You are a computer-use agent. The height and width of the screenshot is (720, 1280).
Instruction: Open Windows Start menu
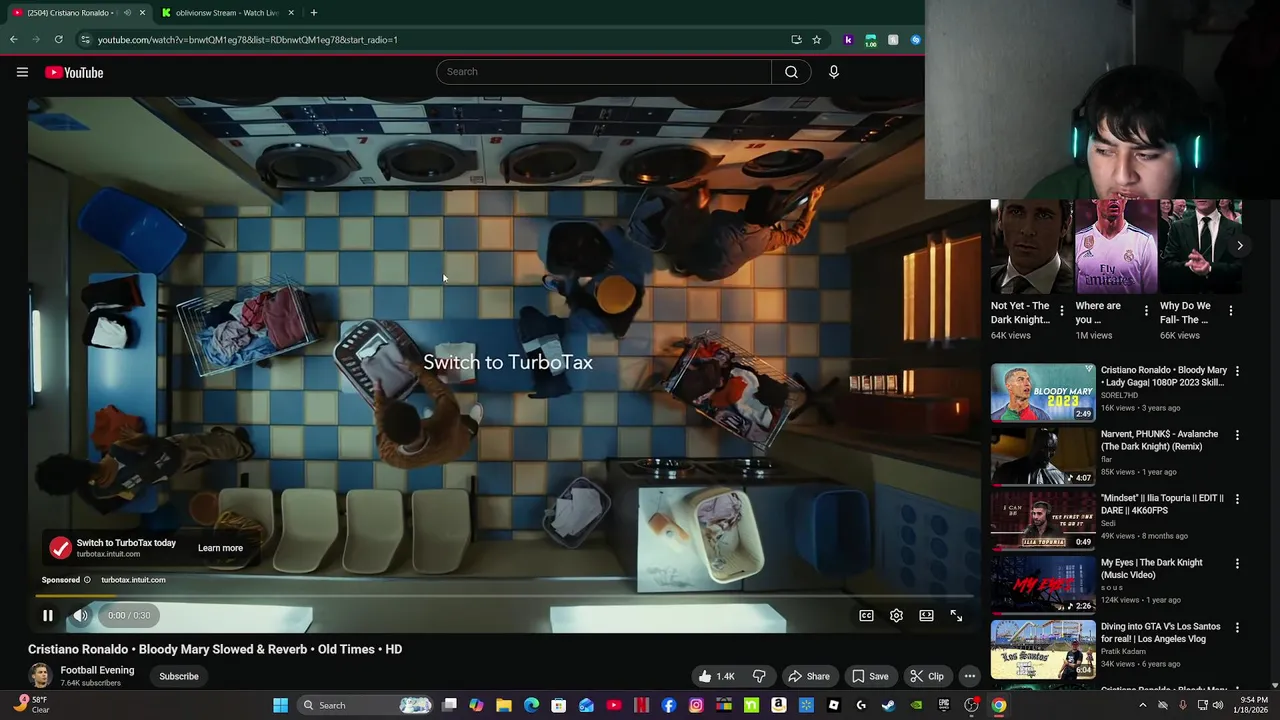click(281, 705)
